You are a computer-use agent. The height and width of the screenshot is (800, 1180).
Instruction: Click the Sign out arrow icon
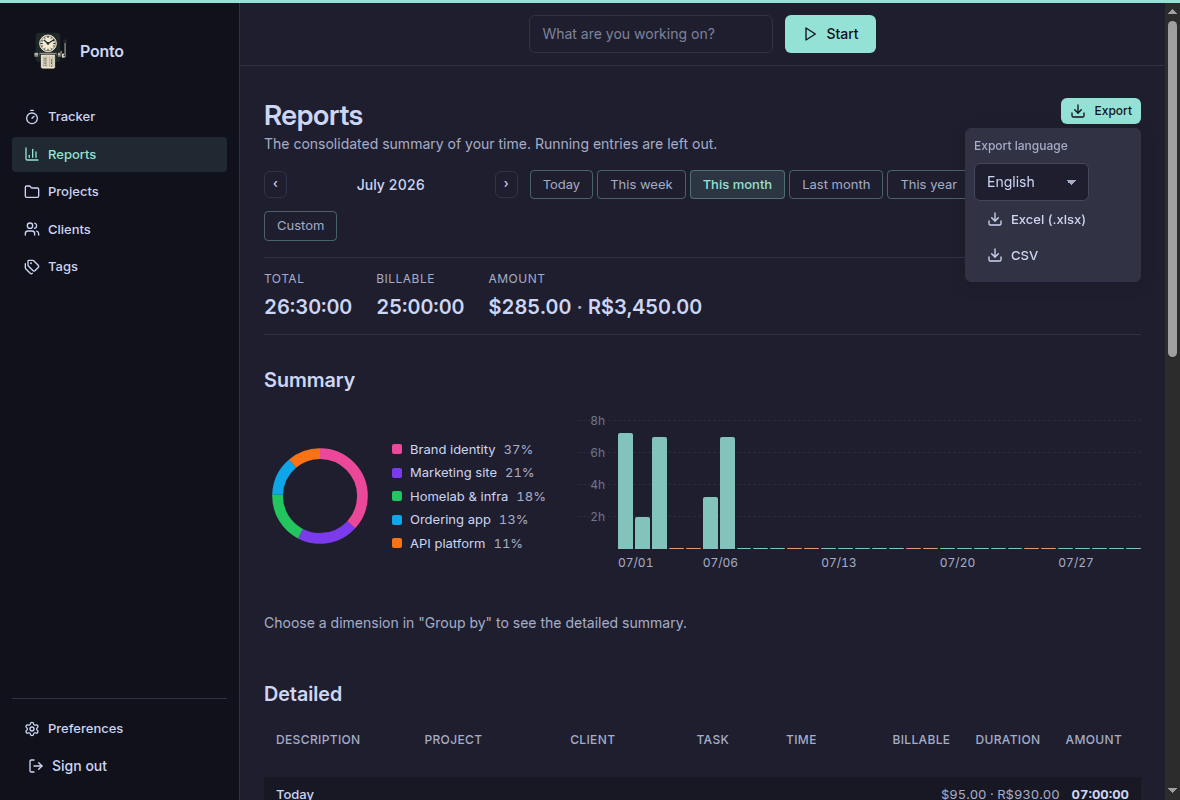35,765
